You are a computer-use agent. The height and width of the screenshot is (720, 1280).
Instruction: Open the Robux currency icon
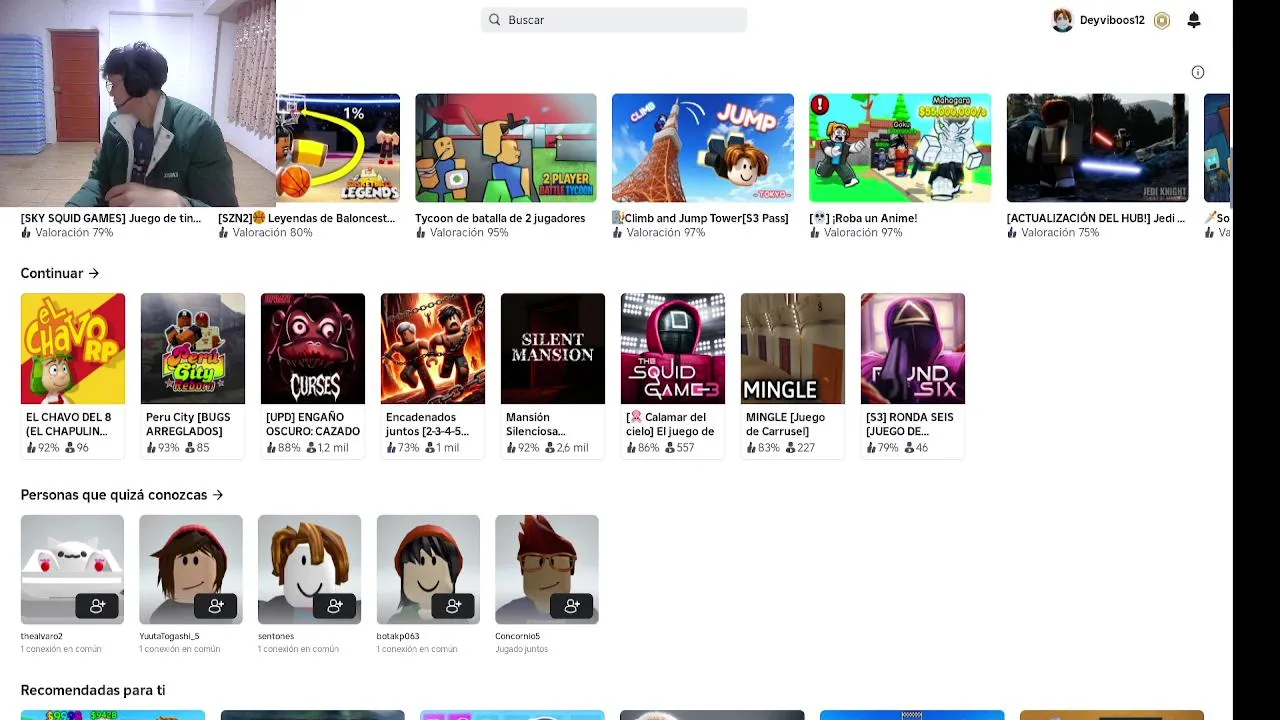coord(1162,20)
